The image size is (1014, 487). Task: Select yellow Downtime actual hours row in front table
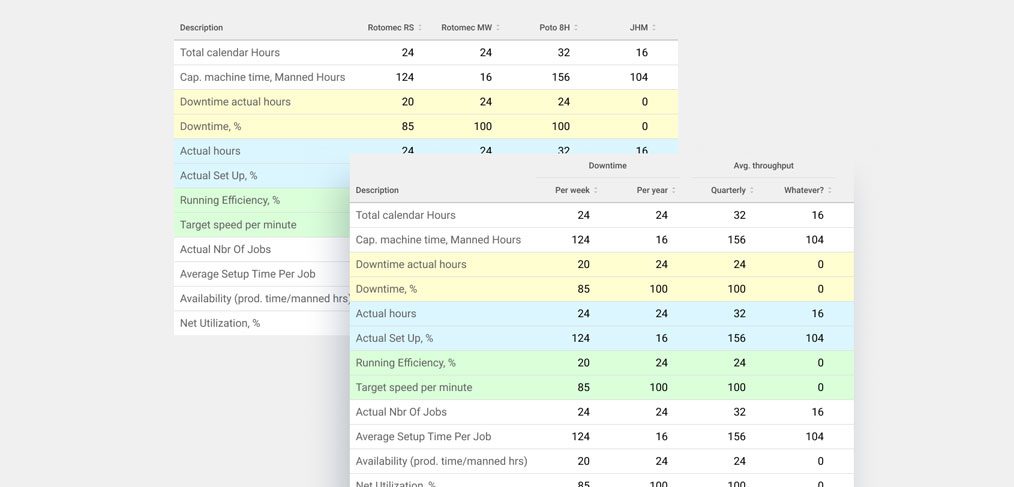(601, 265)
